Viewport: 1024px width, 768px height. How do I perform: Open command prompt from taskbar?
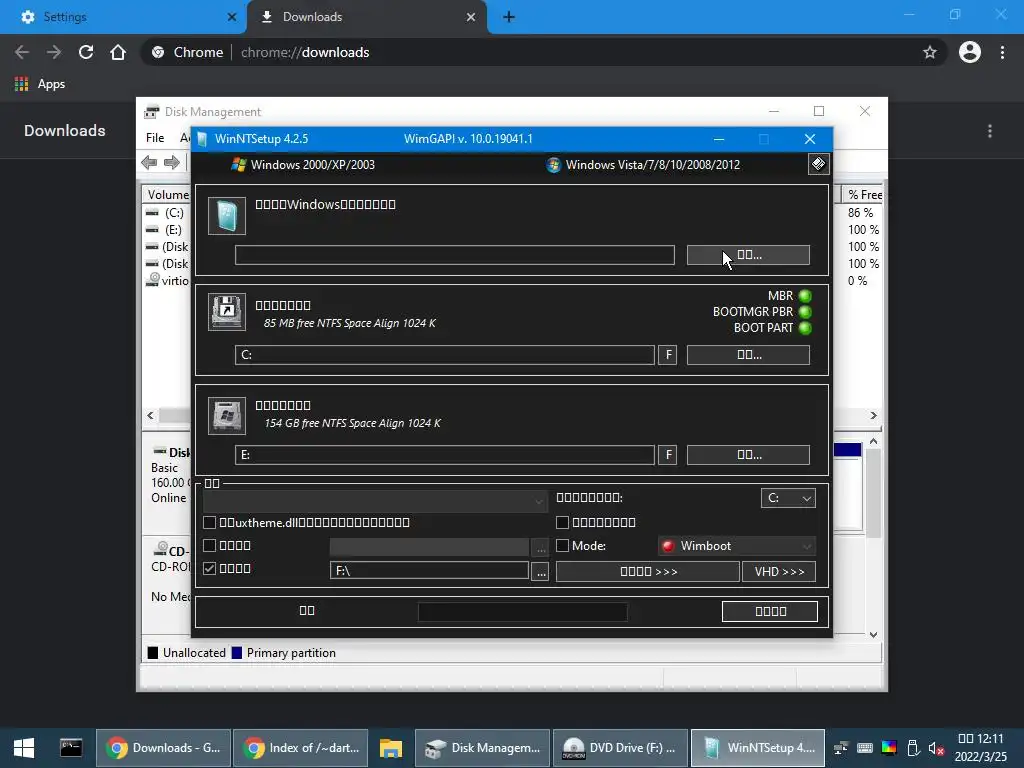pyautogui.click(x=71, y=748)
